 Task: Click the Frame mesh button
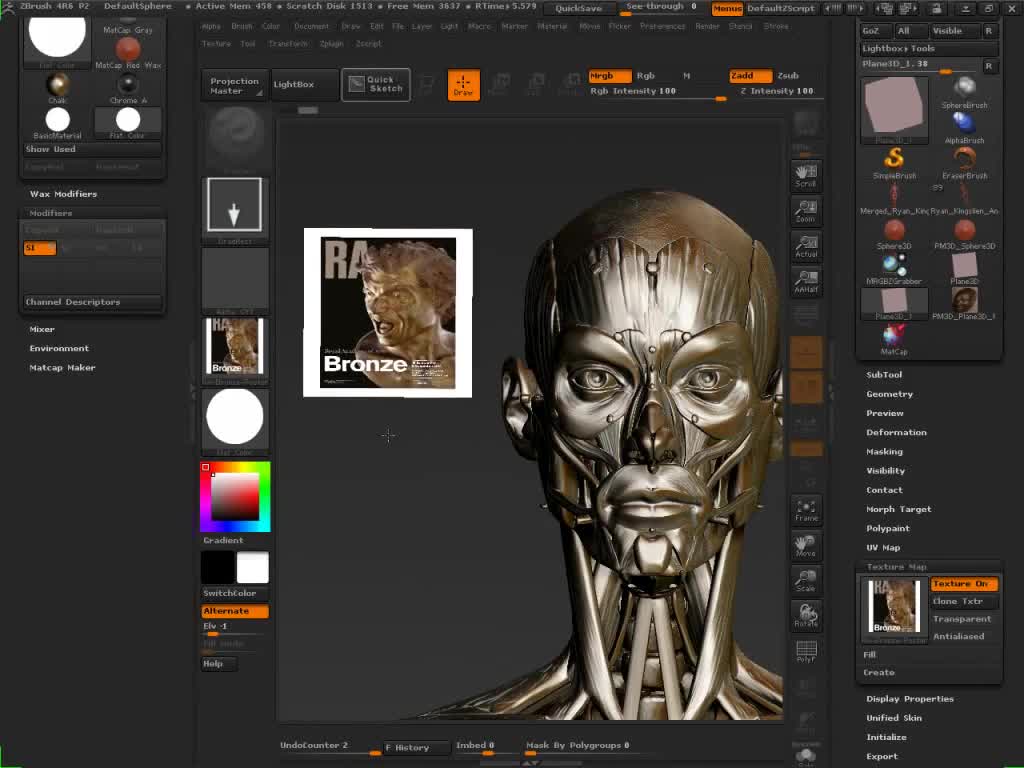(x=806, y=510)
